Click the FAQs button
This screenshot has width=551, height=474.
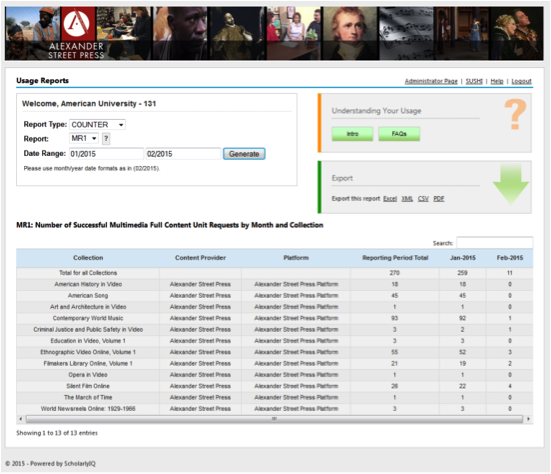399,134
